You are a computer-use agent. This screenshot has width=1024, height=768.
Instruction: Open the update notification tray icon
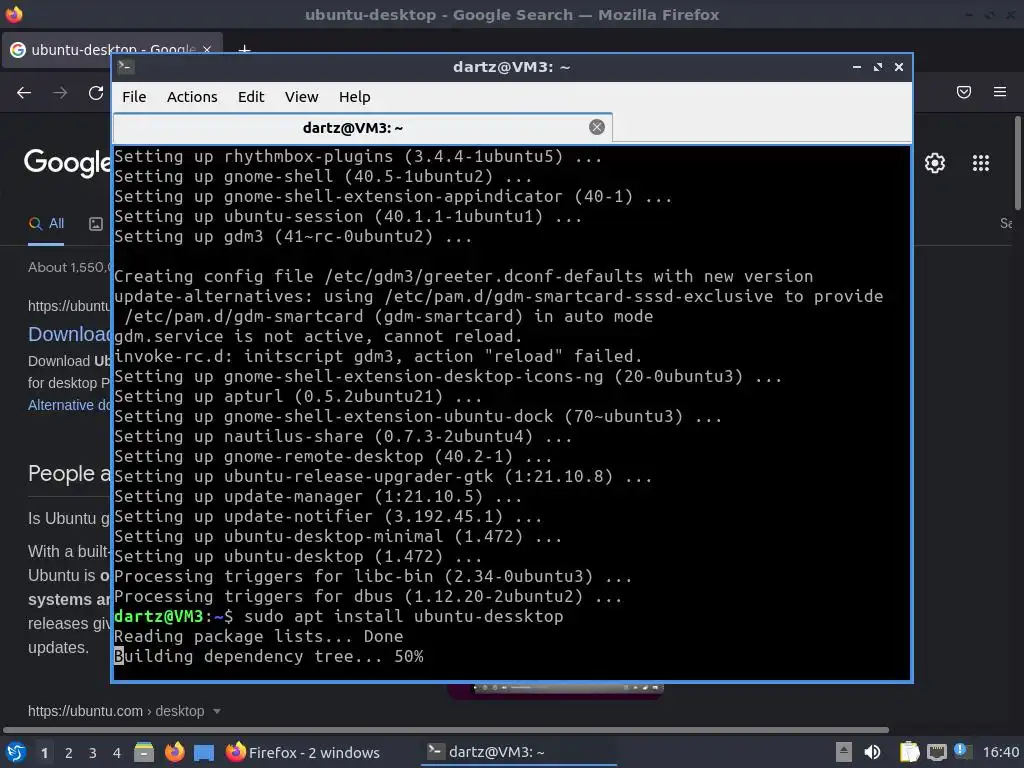(x=962, y=751)
